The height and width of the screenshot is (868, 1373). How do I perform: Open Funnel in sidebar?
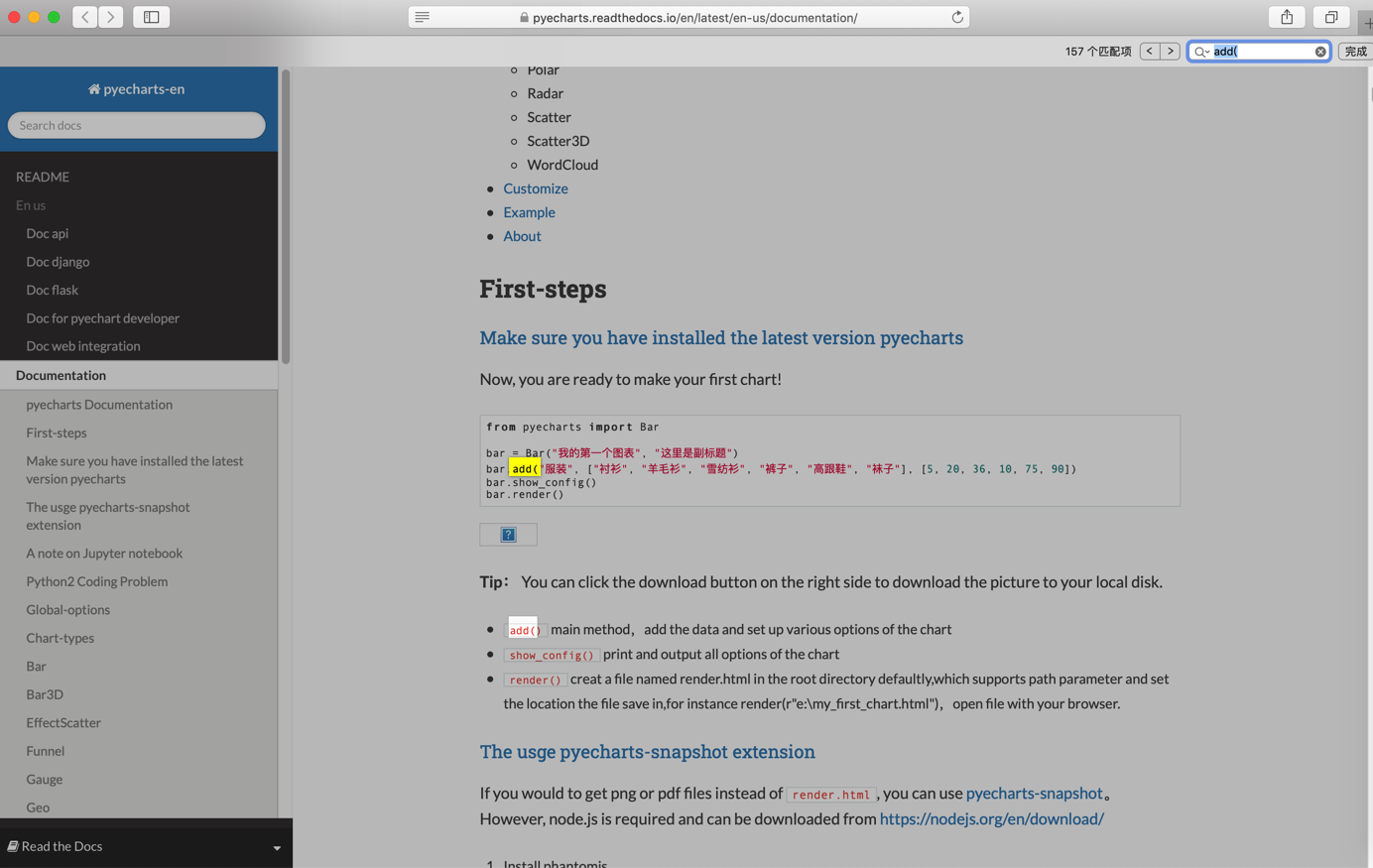[46, 751]
